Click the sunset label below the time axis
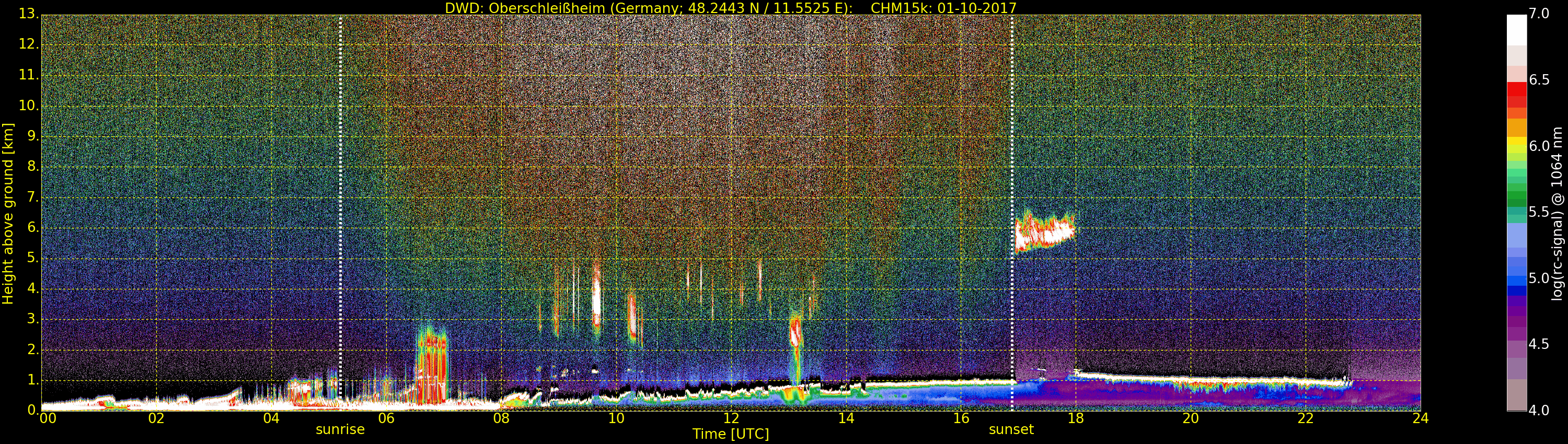This screenshot has height=444, width=1568. click(x=1011, y=429)
